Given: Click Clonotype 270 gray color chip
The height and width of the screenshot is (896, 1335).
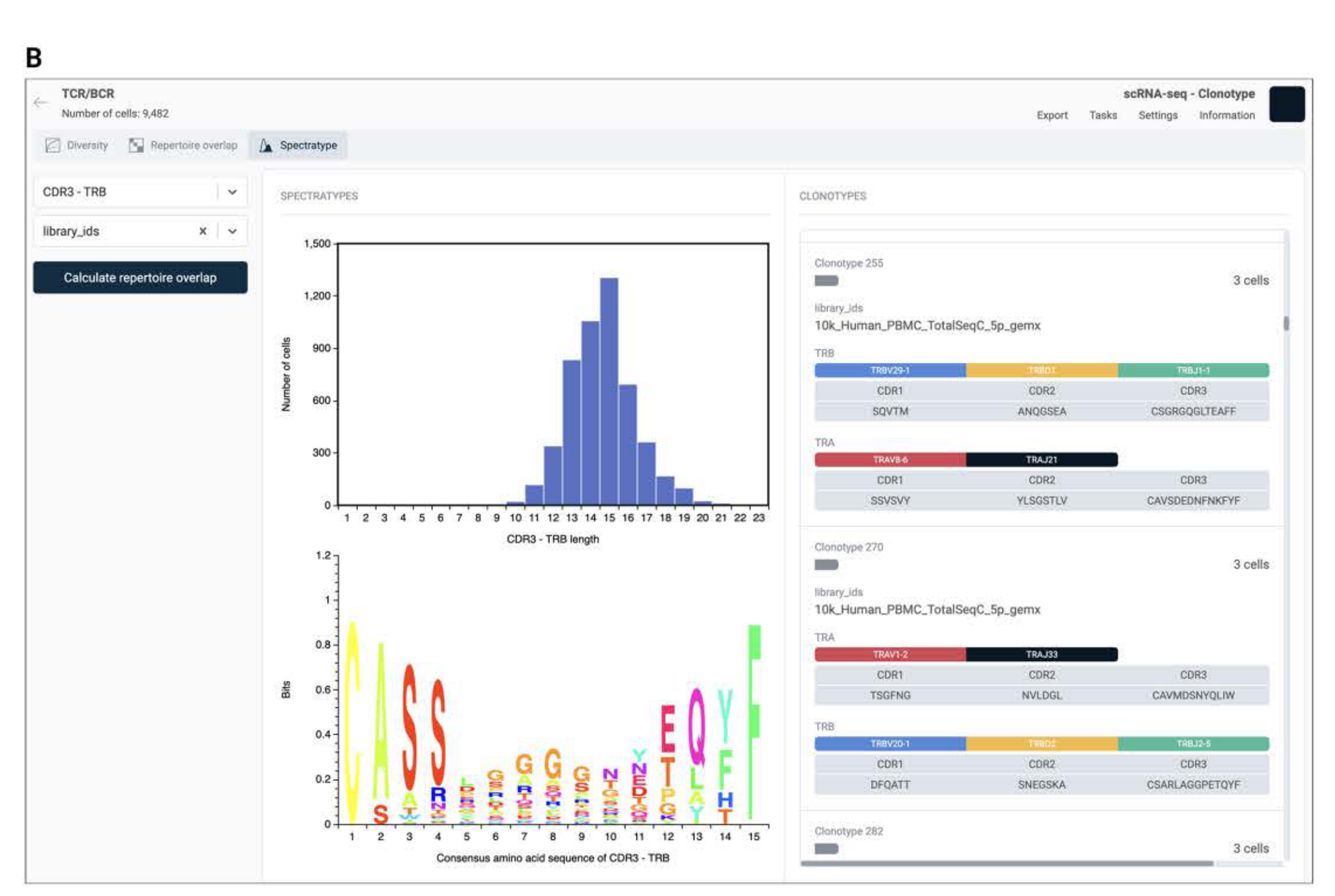Looking at the screenshot, I should [x=826, y=564].
